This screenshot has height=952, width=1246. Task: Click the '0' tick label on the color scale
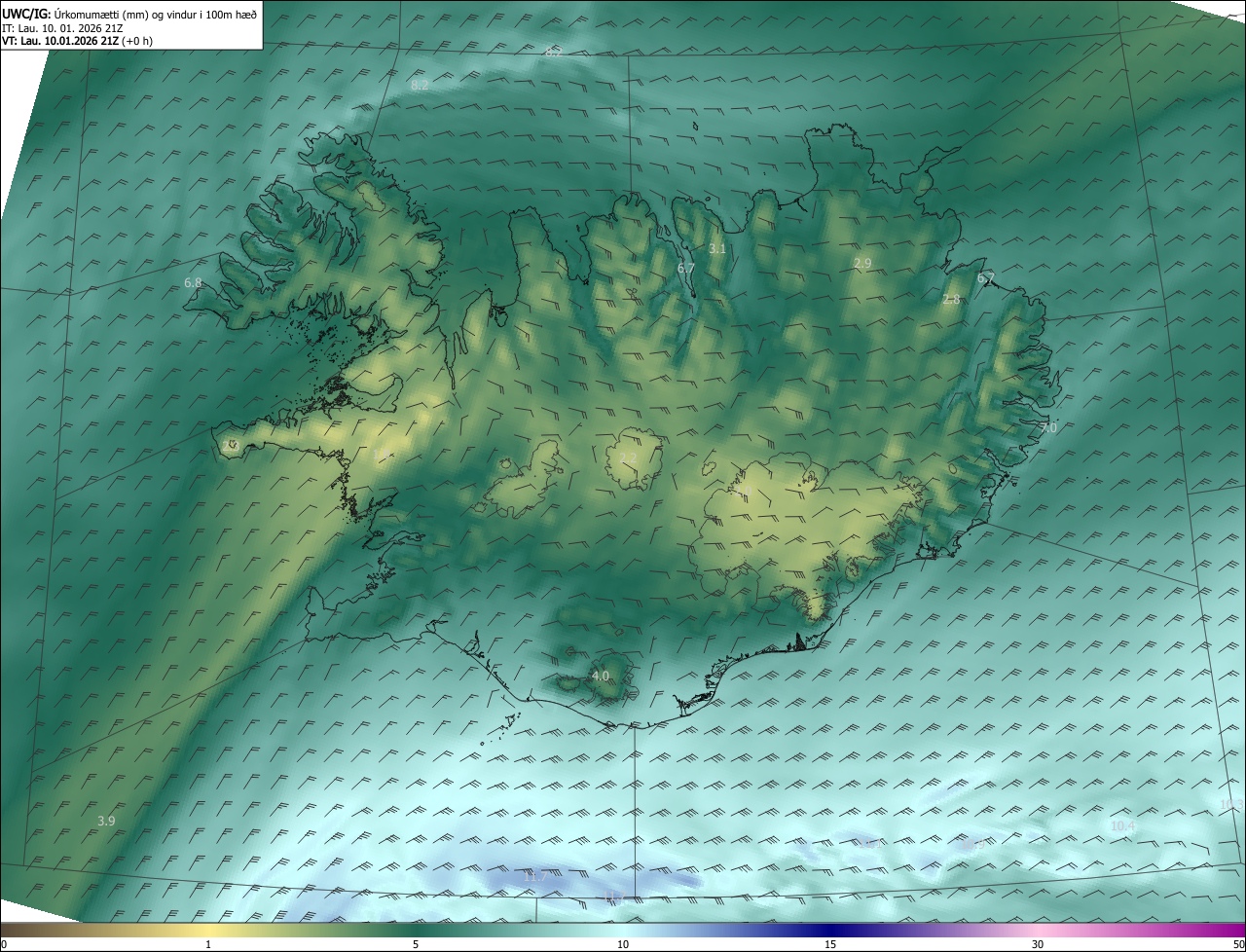(4, 945)
